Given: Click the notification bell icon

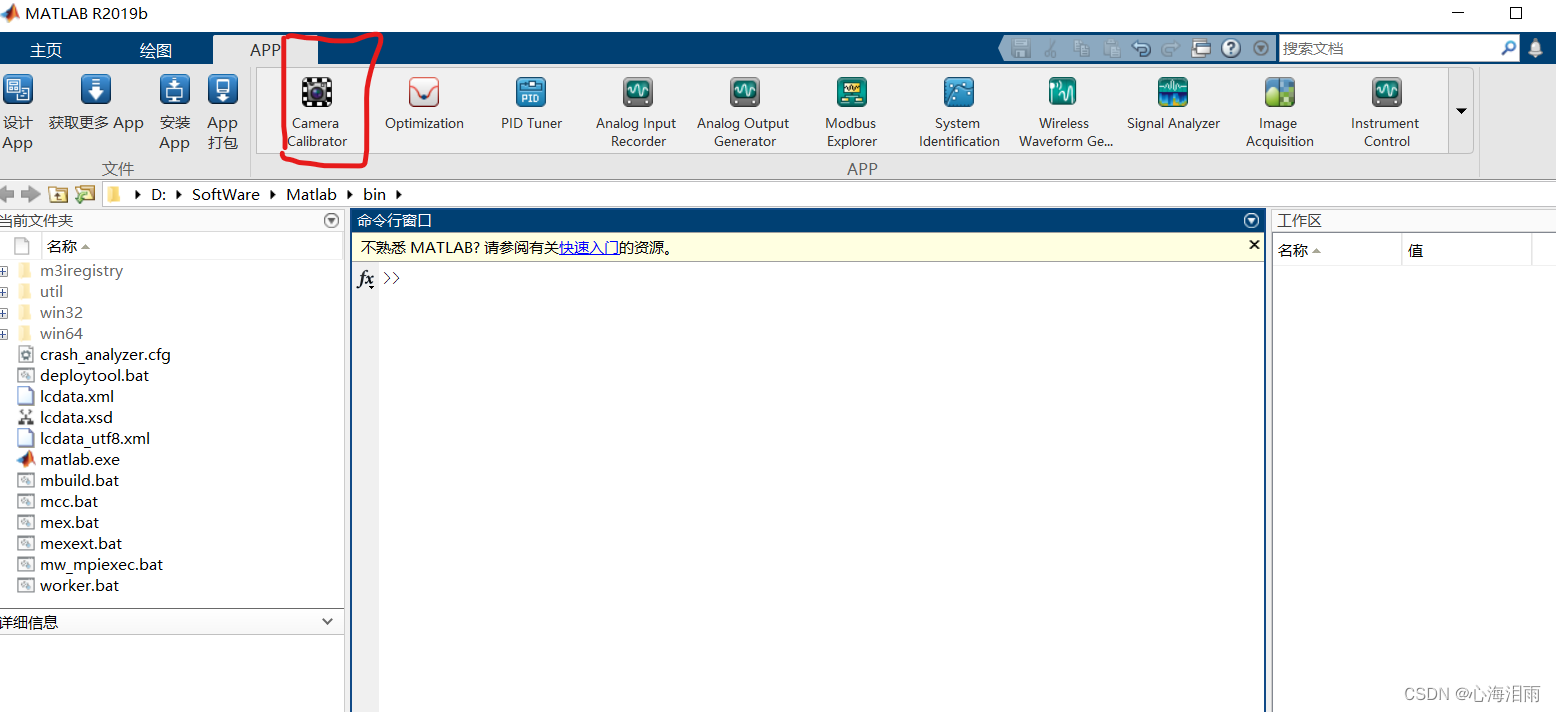Looking at the screenshot, I should click(x=1536, y=48).
